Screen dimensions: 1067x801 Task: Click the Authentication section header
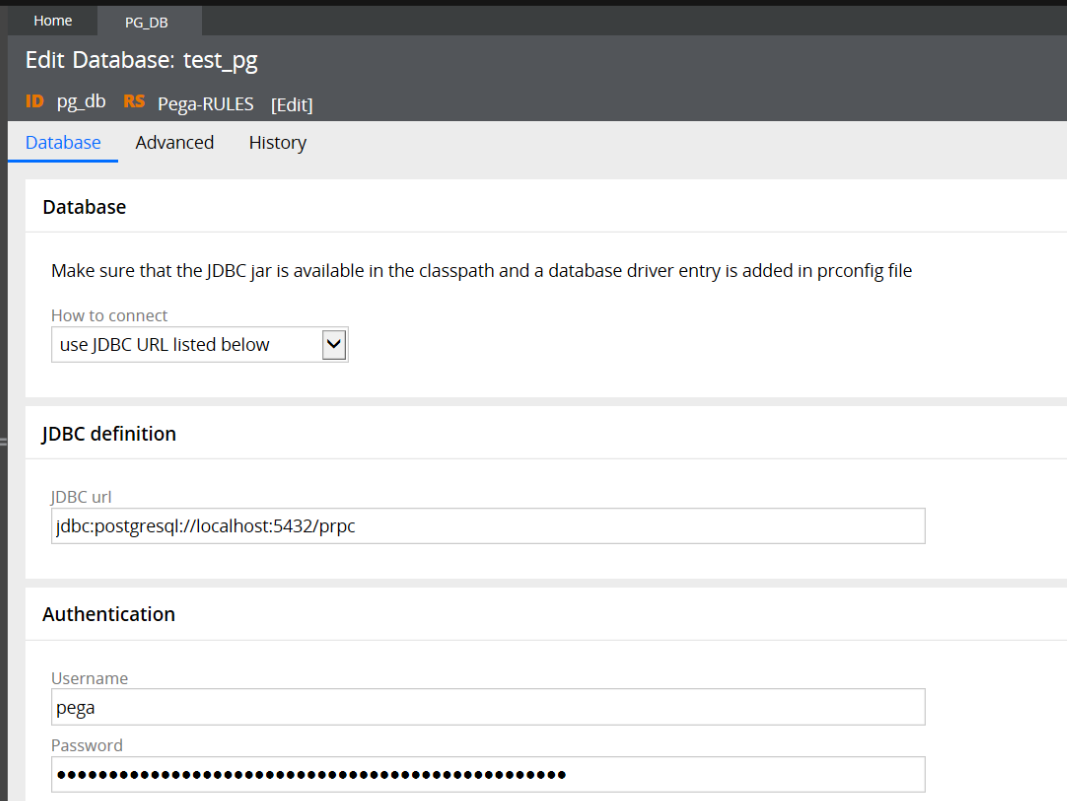pyautogui.click(x=108, y=615)
